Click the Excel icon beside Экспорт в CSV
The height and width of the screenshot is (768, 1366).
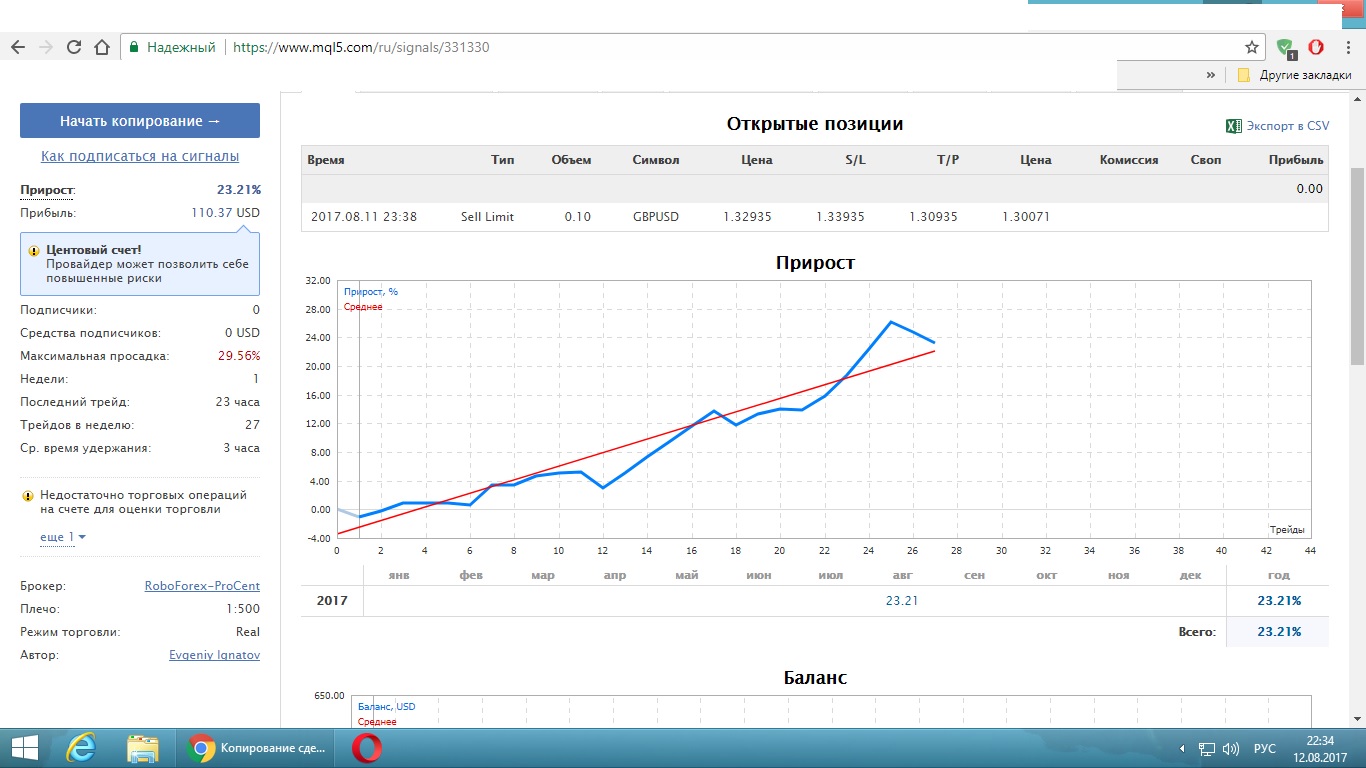pos(1233,126)
